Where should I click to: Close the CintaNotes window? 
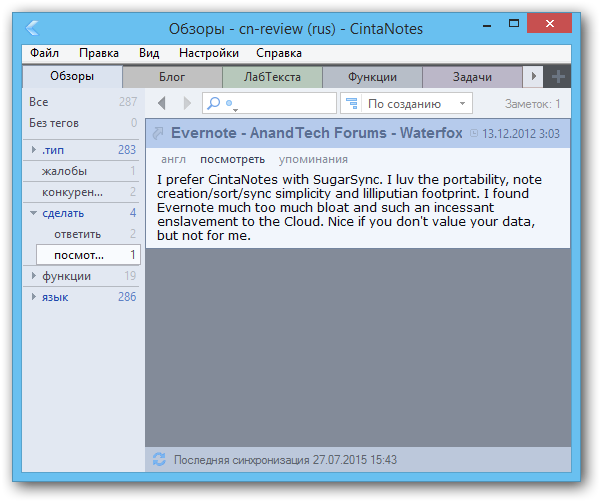tap(549, 23)
